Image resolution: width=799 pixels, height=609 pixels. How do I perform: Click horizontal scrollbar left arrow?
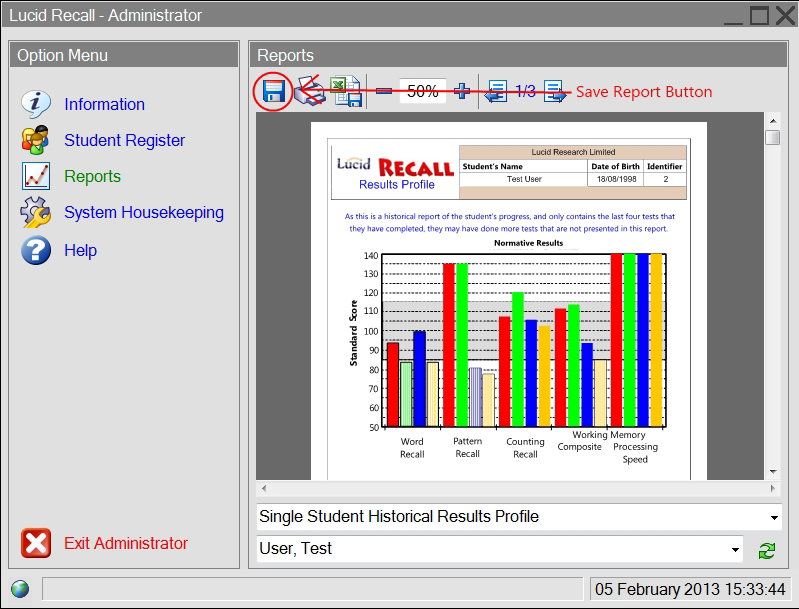coord(263,488)
